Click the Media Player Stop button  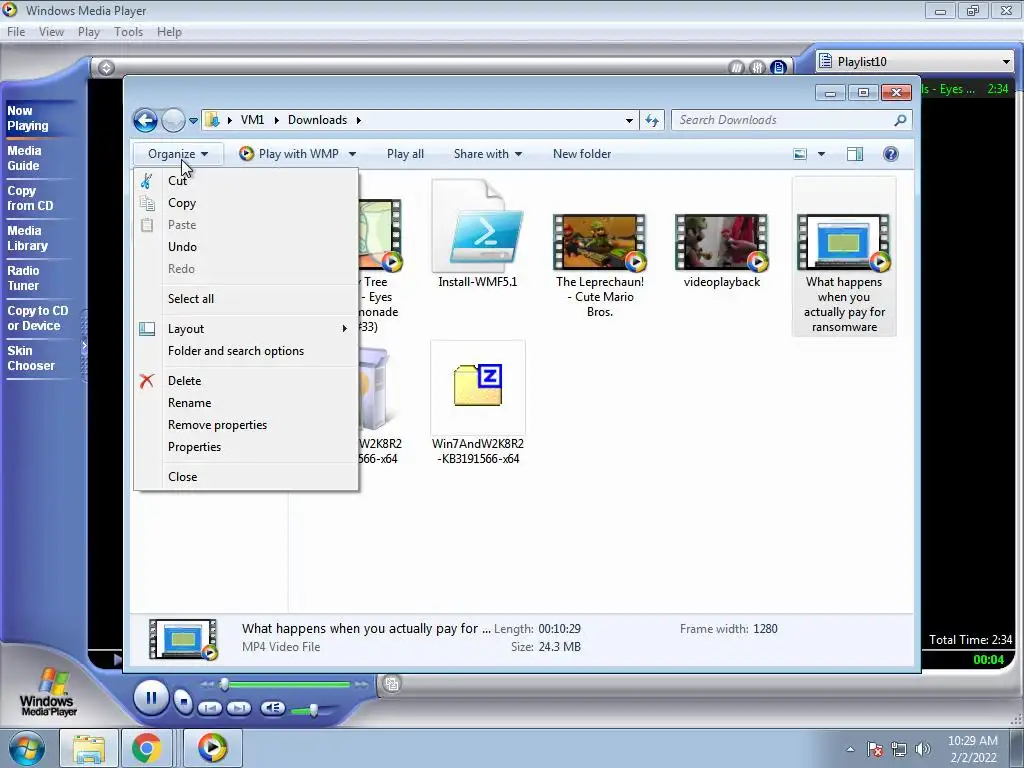184,702
